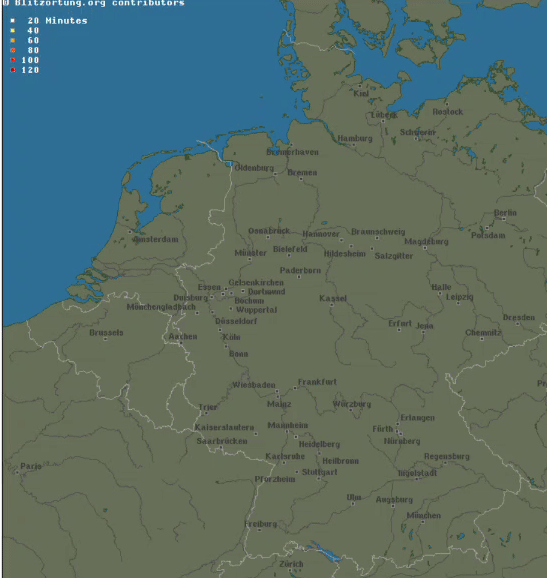
Task: Click the dark red 120 minutes swatch
Action: [x=13, y=70]
